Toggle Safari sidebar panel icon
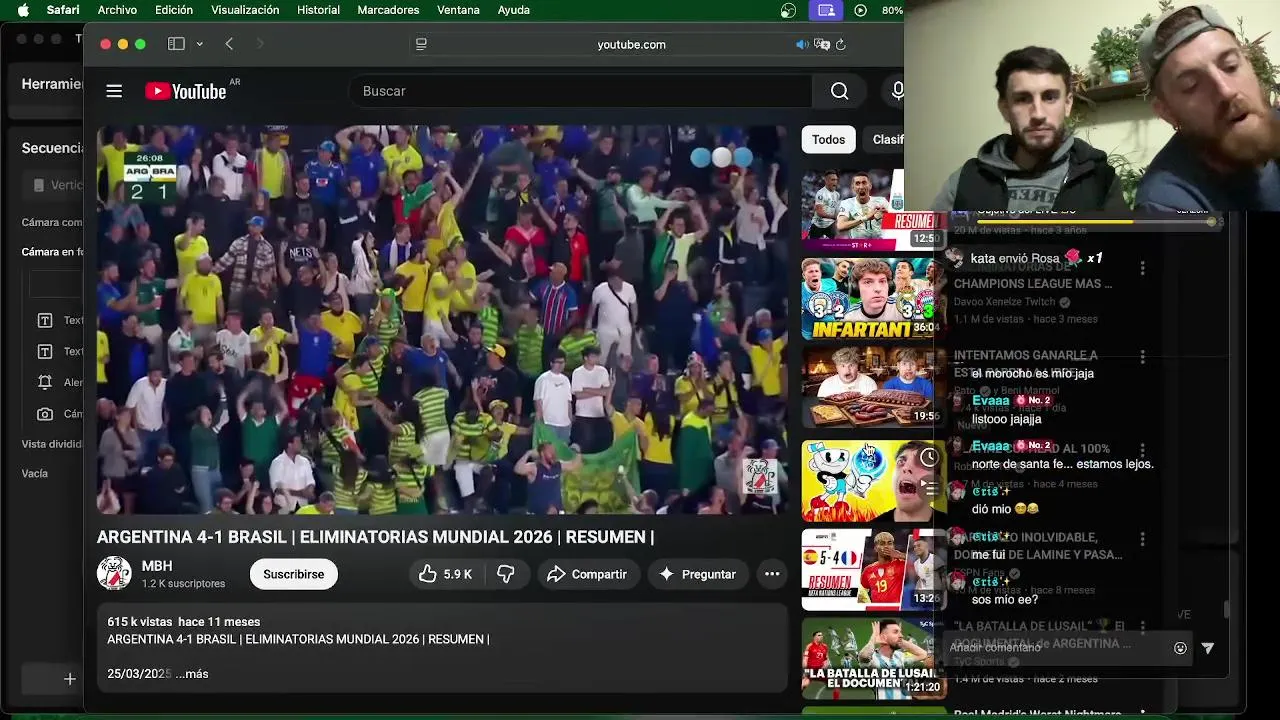This screenshot has height=720, width=1280. (176, 44)
